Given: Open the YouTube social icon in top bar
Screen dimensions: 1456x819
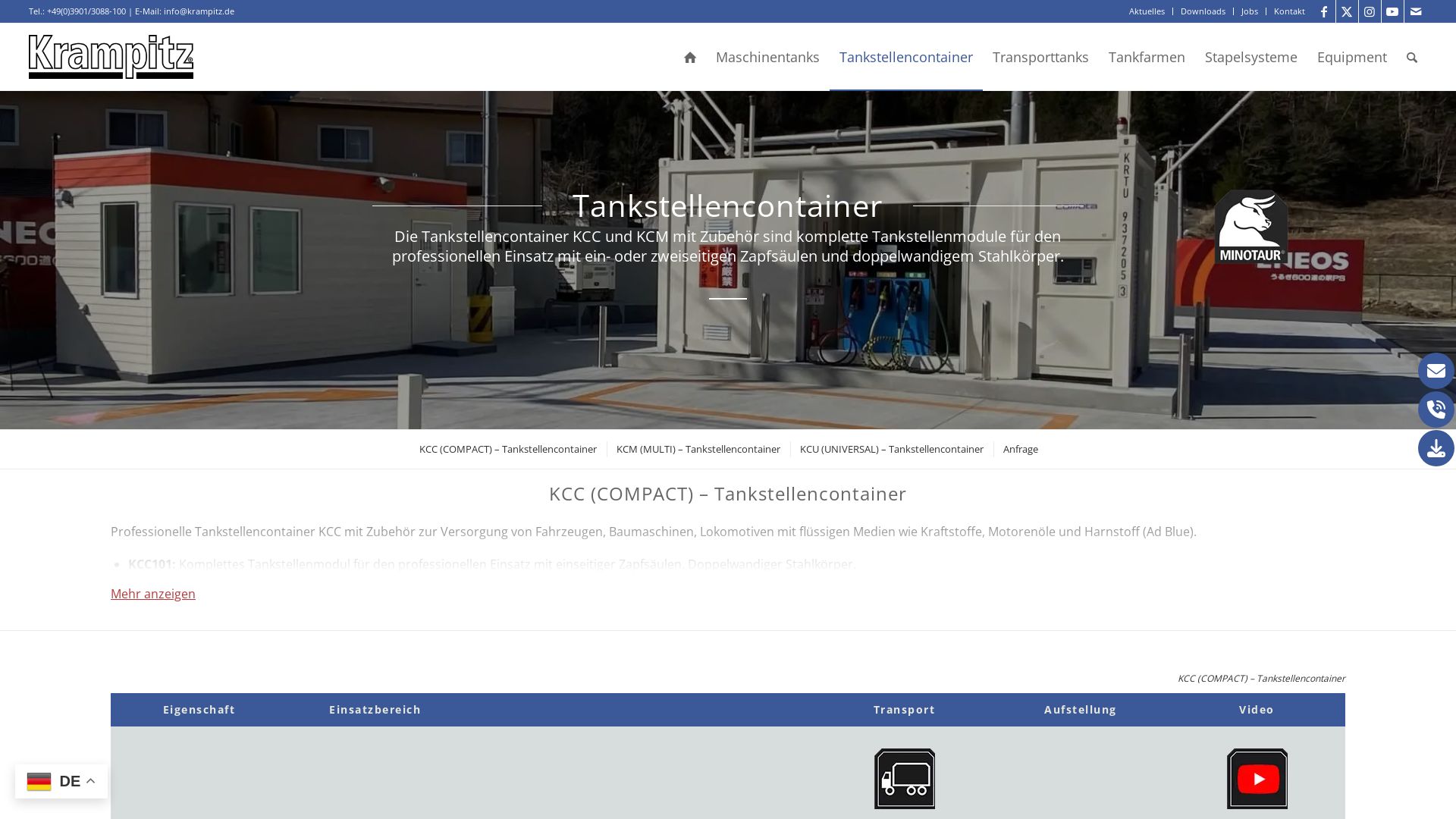Looking at the screenshot, I should pyautogui.click(x=1392, y=11).
